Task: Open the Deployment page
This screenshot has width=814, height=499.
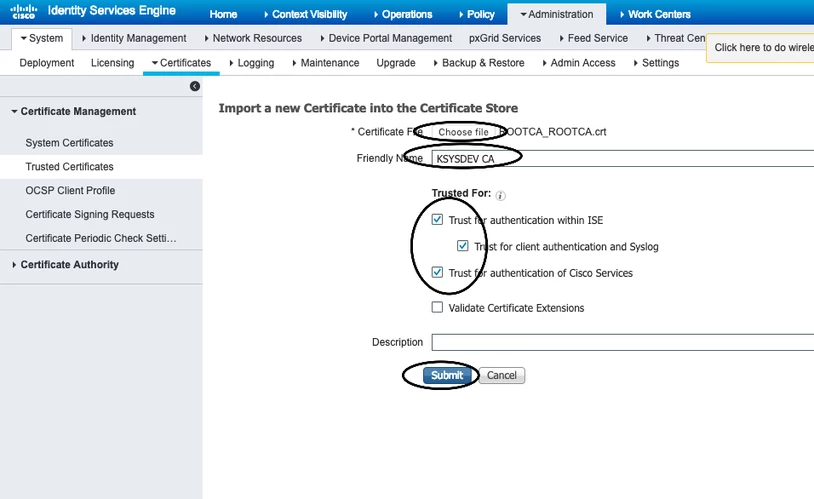Action: tap(47, 63)
